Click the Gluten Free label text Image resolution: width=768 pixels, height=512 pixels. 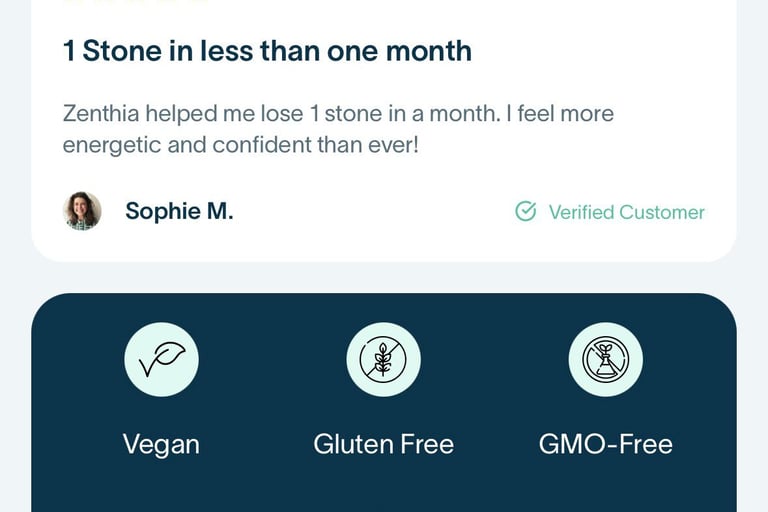(384, 444)
